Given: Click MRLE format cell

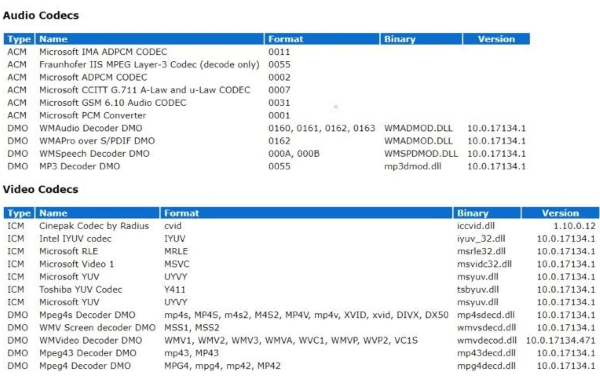Looking at the screenshot, I should [176, 251].
